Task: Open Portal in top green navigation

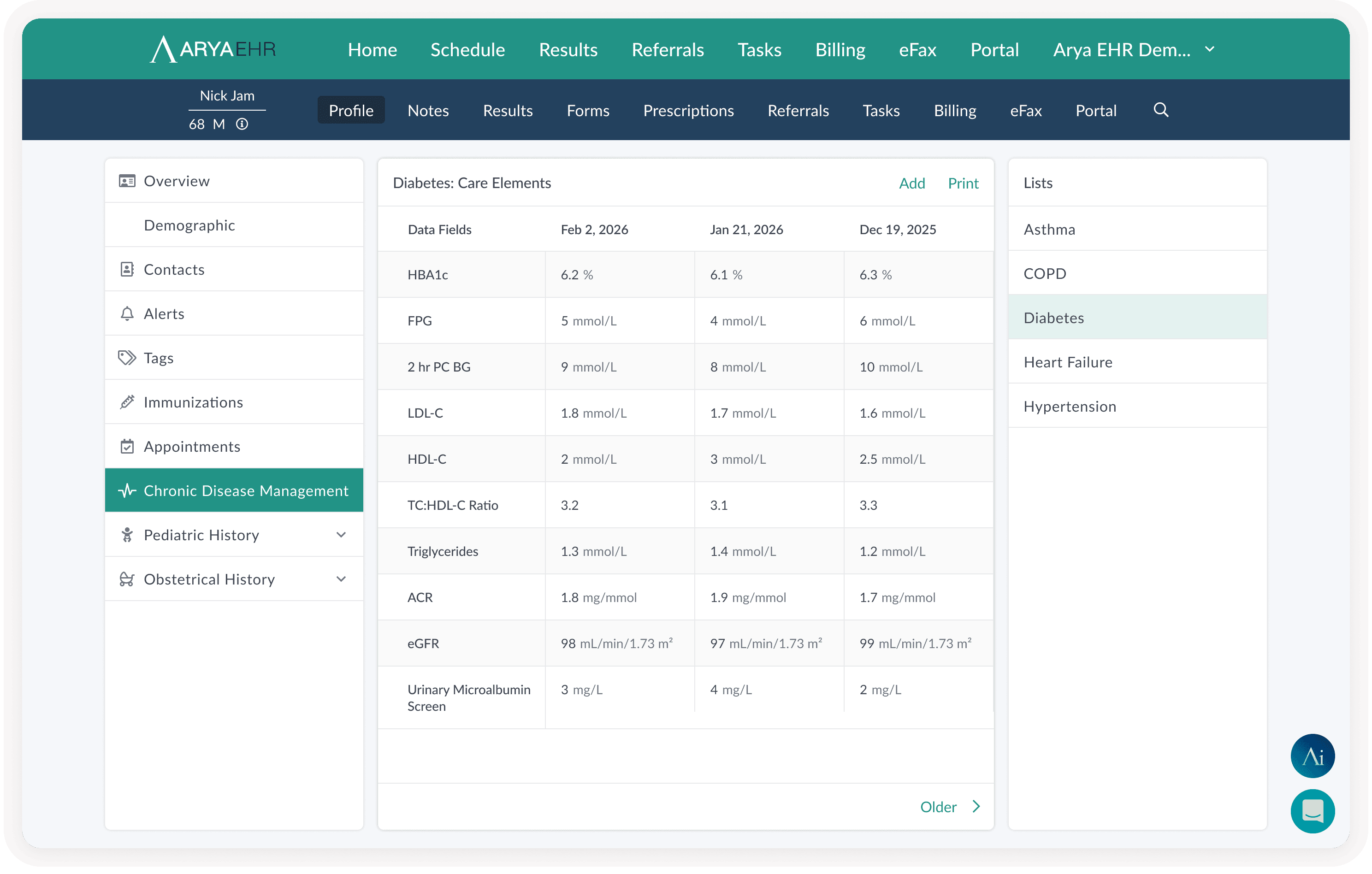Action: click(x=994, y=50)
